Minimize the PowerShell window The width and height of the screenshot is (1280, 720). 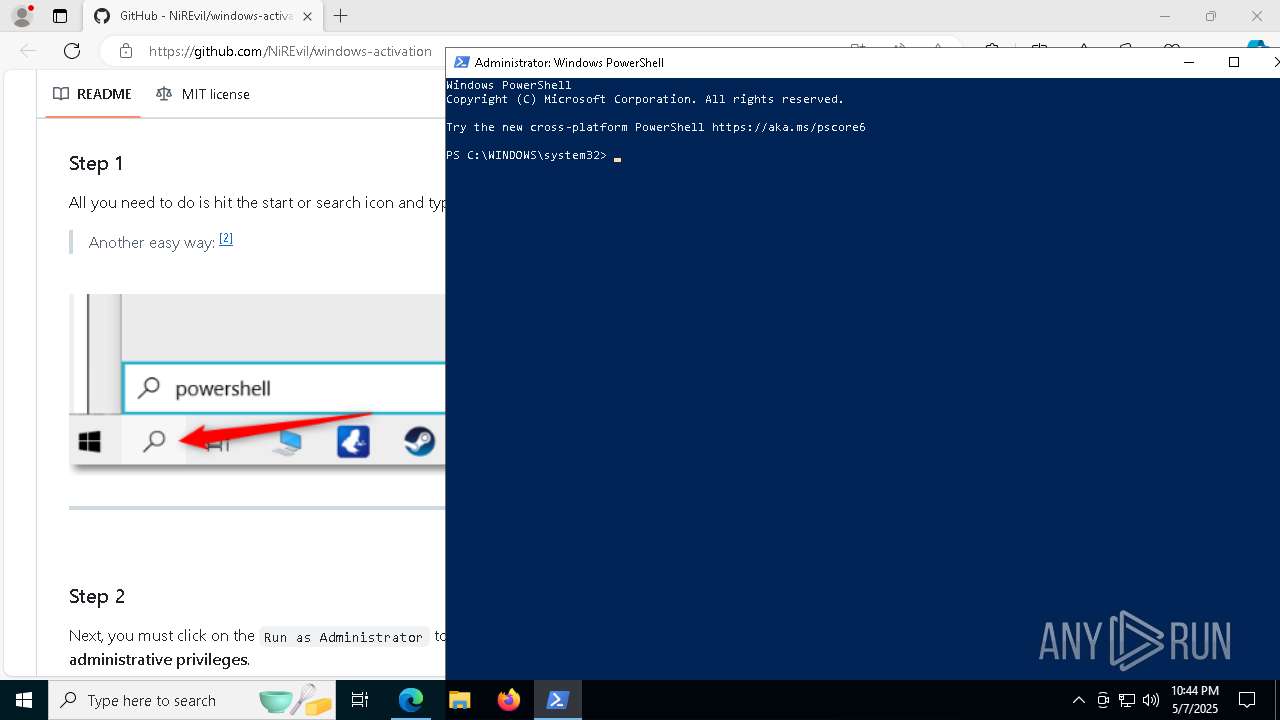pos(1189,62)
